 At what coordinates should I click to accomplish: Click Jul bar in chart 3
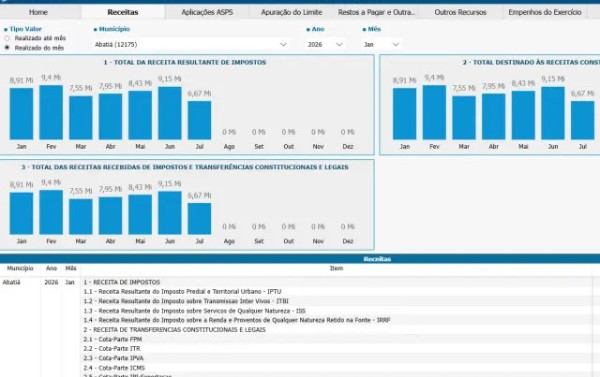[199, 219]
